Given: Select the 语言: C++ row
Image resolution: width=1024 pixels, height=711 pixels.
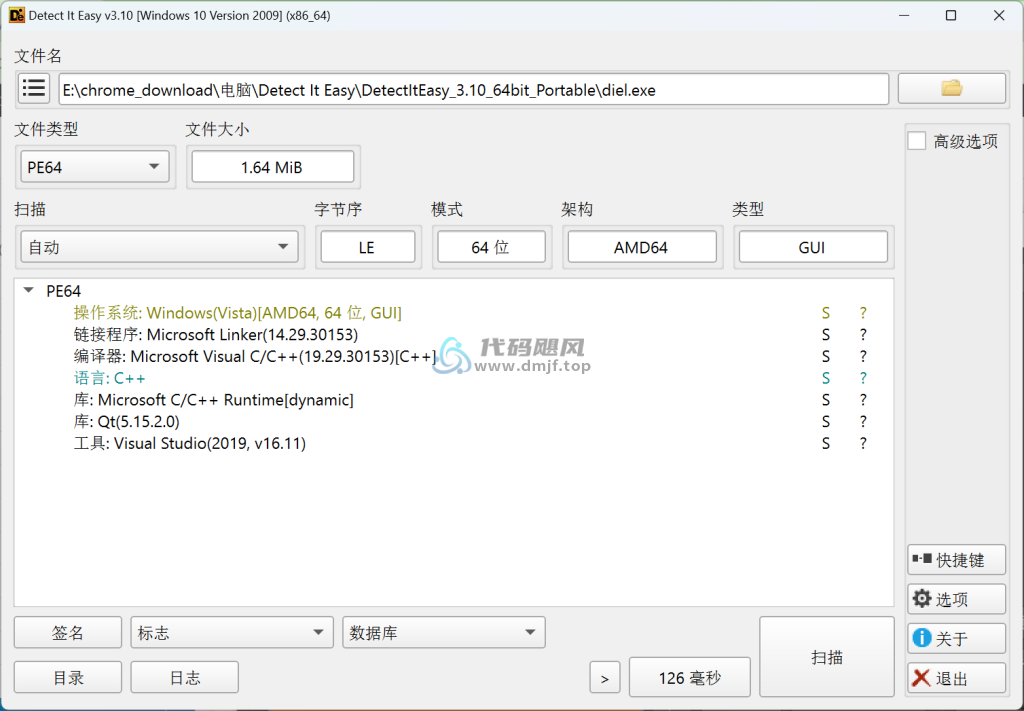Looking at the screenshot, I should pyautogui.click(x=454, y=378).
